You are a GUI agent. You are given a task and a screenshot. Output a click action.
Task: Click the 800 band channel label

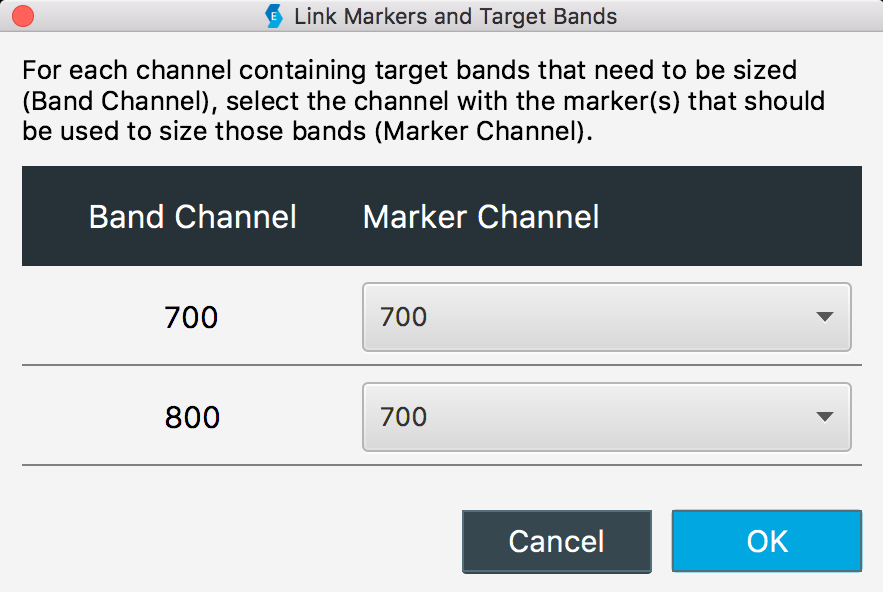pos(190,417)
